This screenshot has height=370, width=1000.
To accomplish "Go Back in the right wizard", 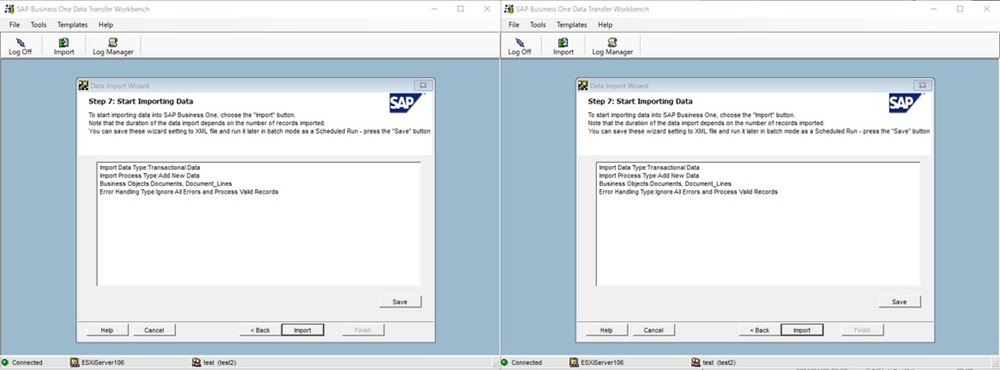I will [760, 330].
